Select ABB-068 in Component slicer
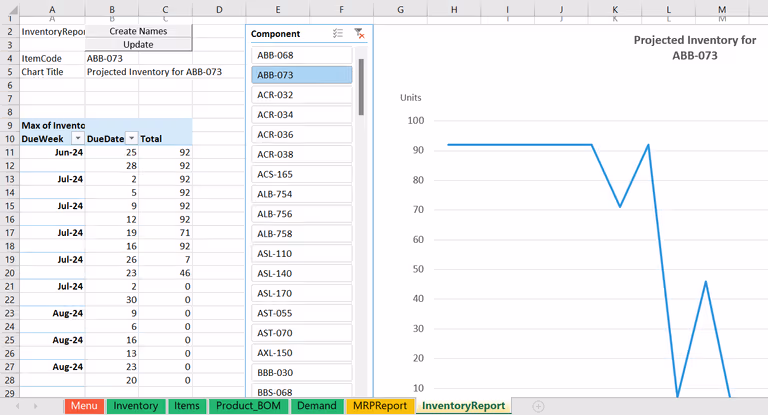Viewport: 768px width, 415px height. [x=302, y=55]
